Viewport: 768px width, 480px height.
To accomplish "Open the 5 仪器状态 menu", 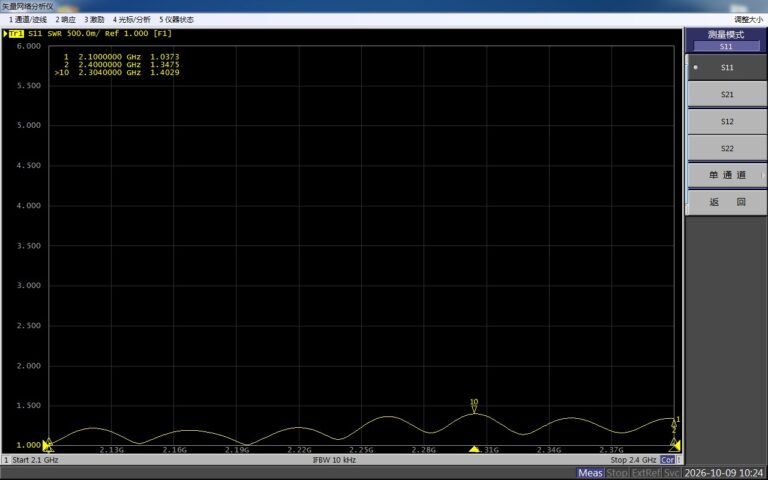I will (176, 20).
